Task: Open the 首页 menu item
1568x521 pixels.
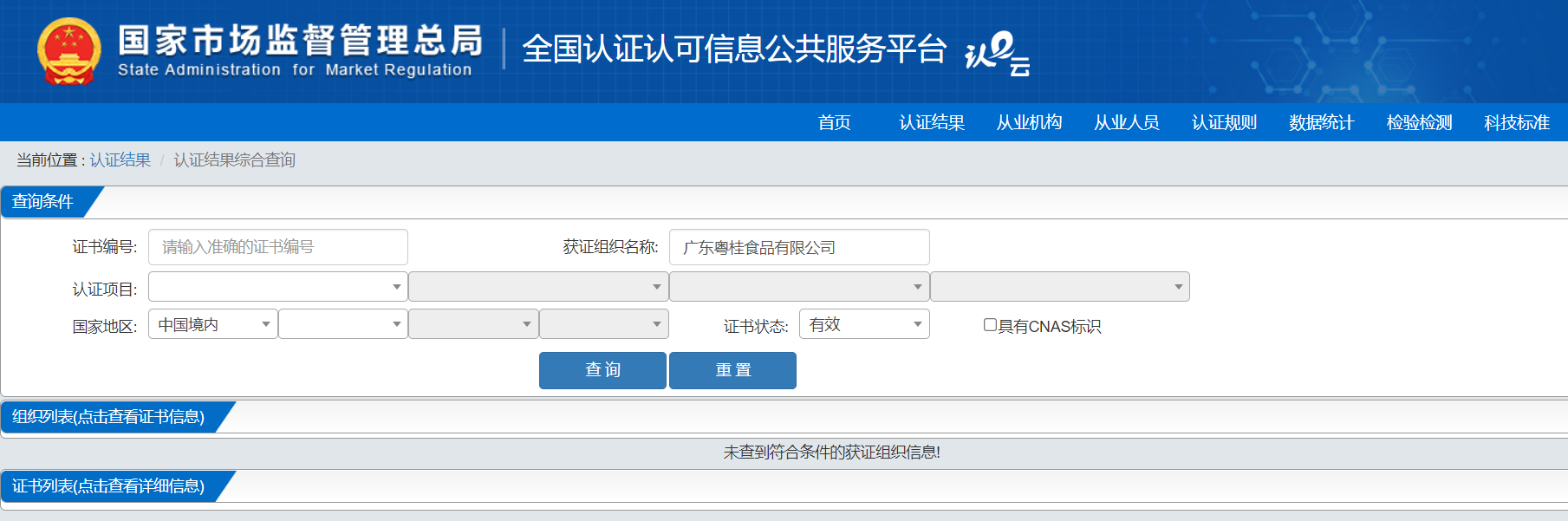Action: pos(834,122)
